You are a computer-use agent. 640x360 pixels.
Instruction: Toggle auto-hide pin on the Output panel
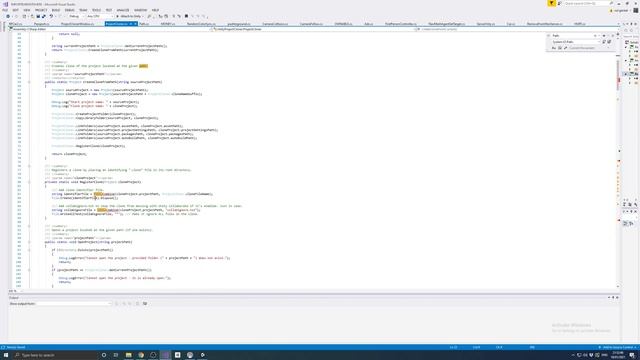(x=613, y=298)
